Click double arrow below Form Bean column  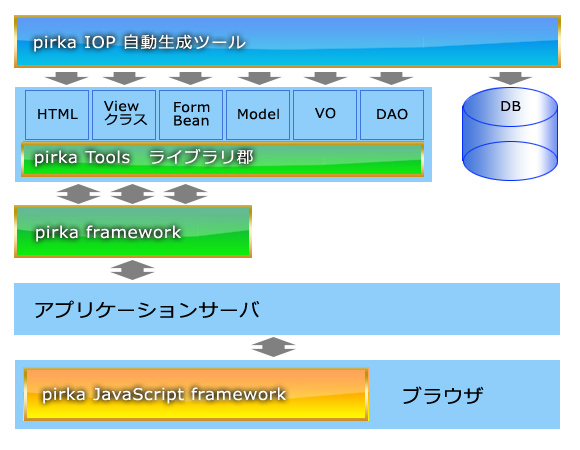coord(185,194)
